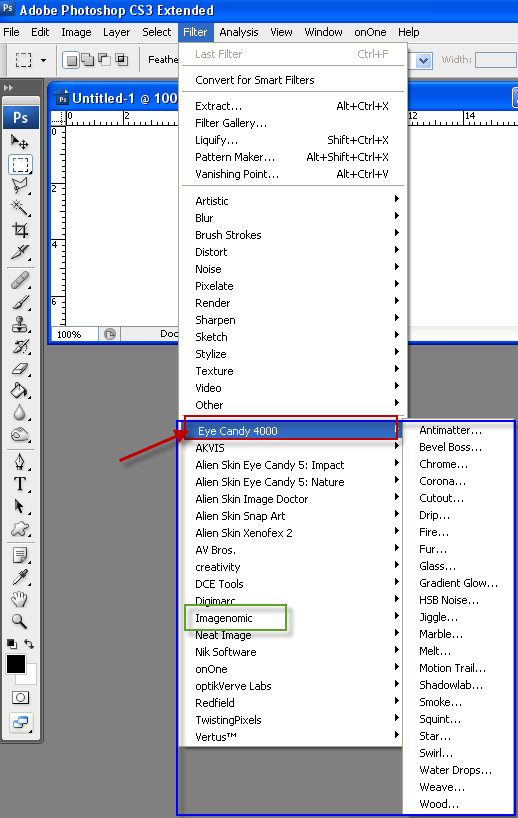Choose Add to selection mode
Viewport: 518px width, 818px height.
(88, 60)
